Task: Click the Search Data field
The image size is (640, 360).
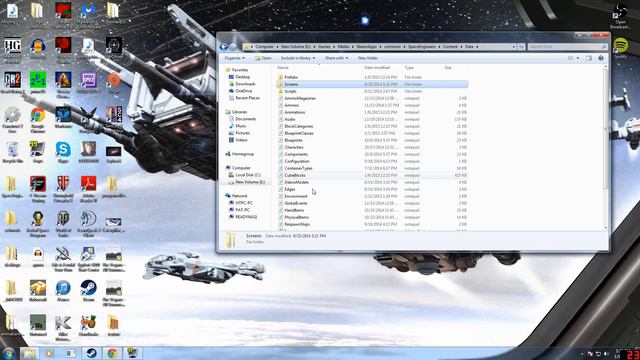Action: [567, 47]
